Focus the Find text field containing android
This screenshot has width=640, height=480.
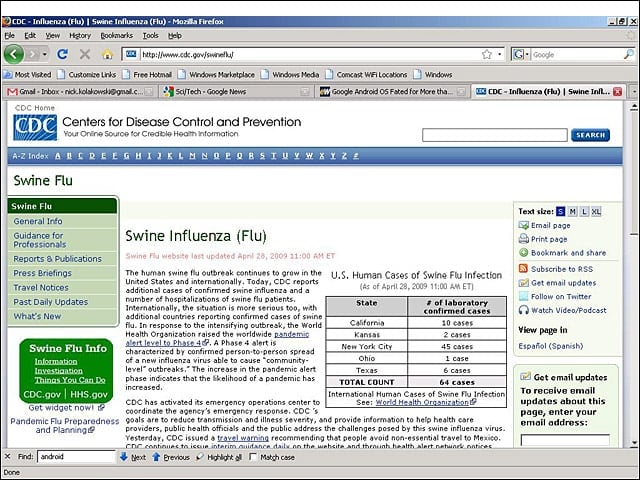click(77, 456)
